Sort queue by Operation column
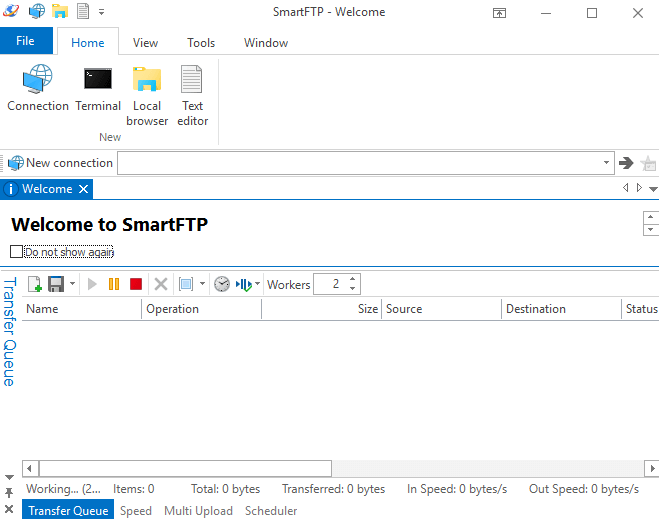 tap(202, 309)
